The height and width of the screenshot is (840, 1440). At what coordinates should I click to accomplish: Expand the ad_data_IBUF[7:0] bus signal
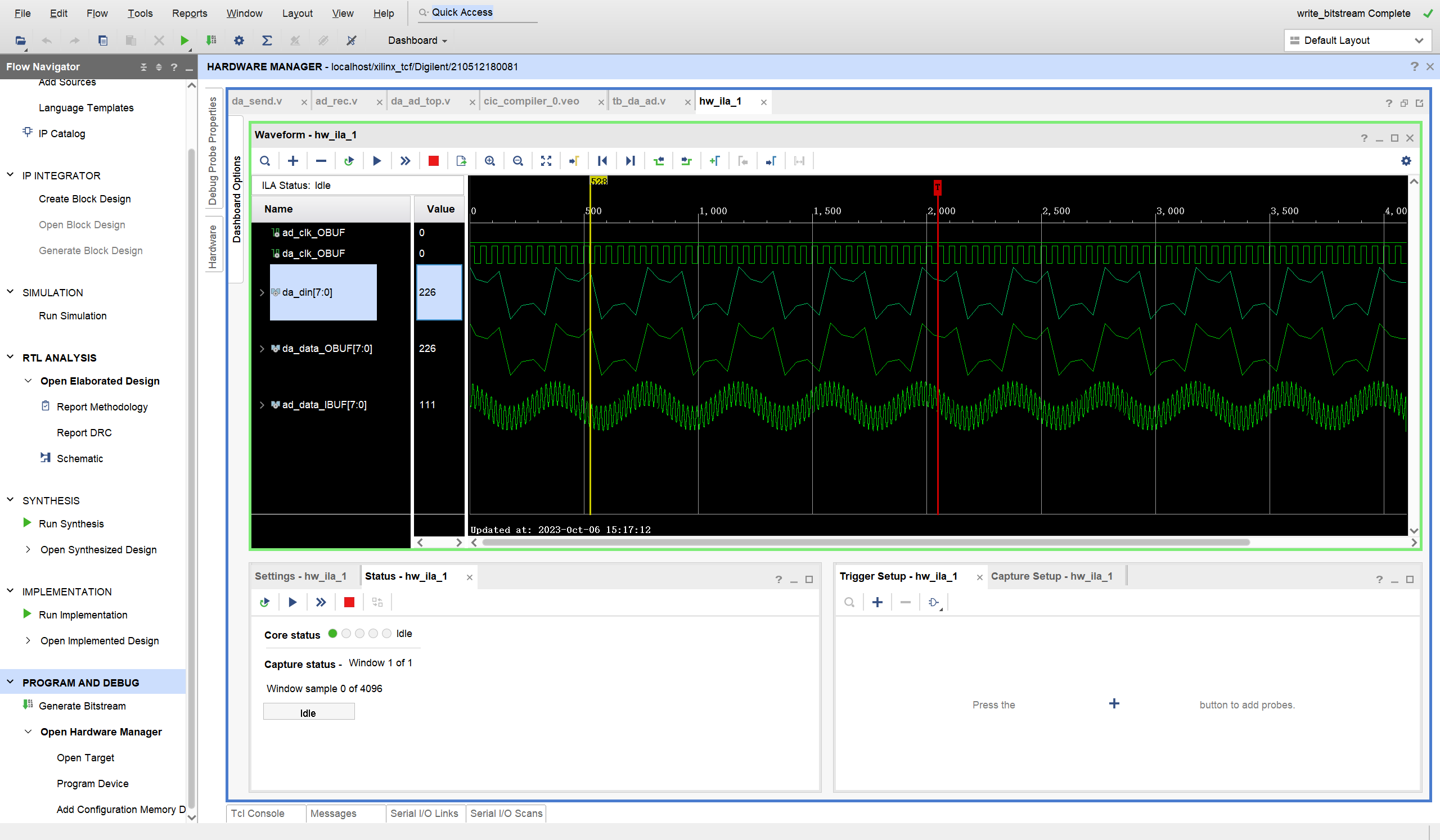click(262, 405)
